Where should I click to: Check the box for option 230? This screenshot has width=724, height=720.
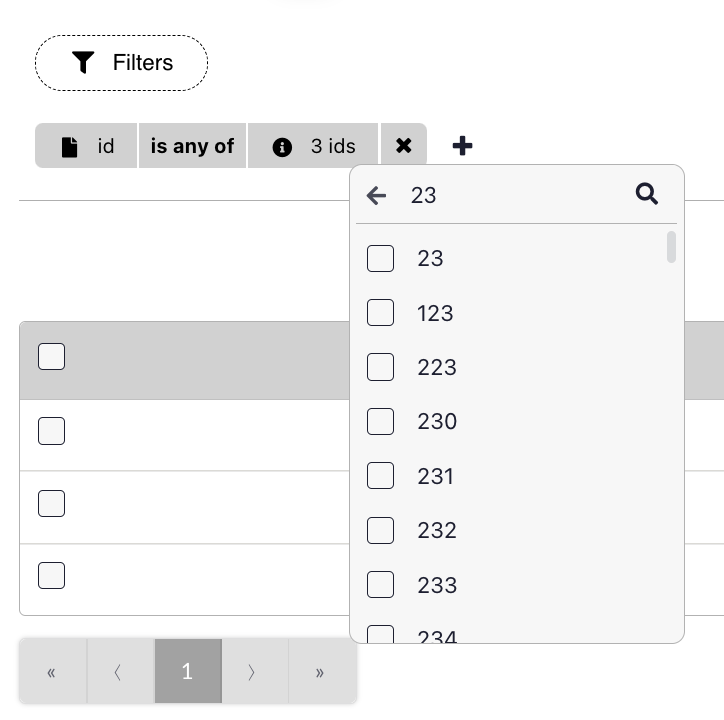point(380,421)
